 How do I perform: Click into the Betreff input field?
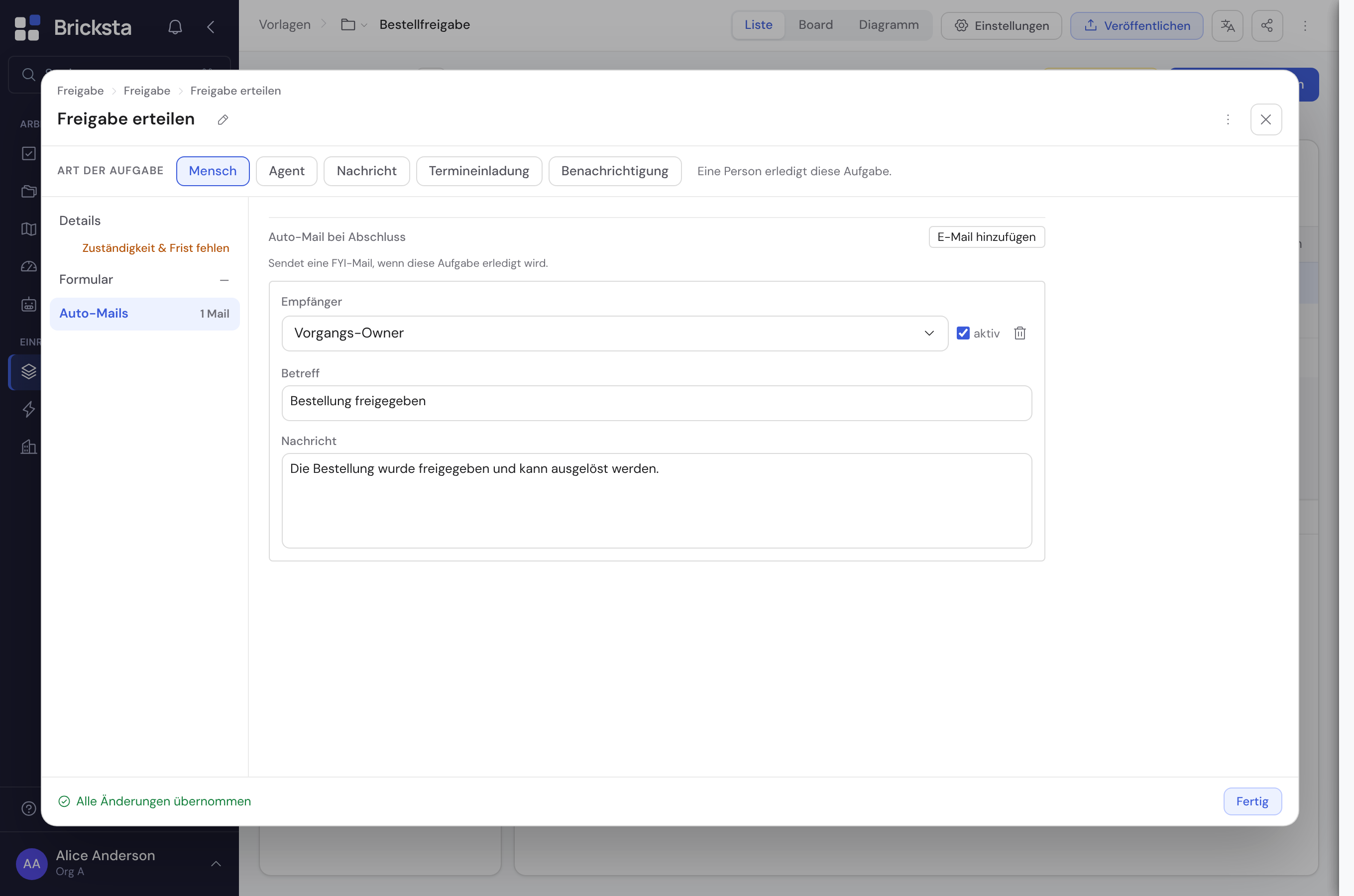657,403
